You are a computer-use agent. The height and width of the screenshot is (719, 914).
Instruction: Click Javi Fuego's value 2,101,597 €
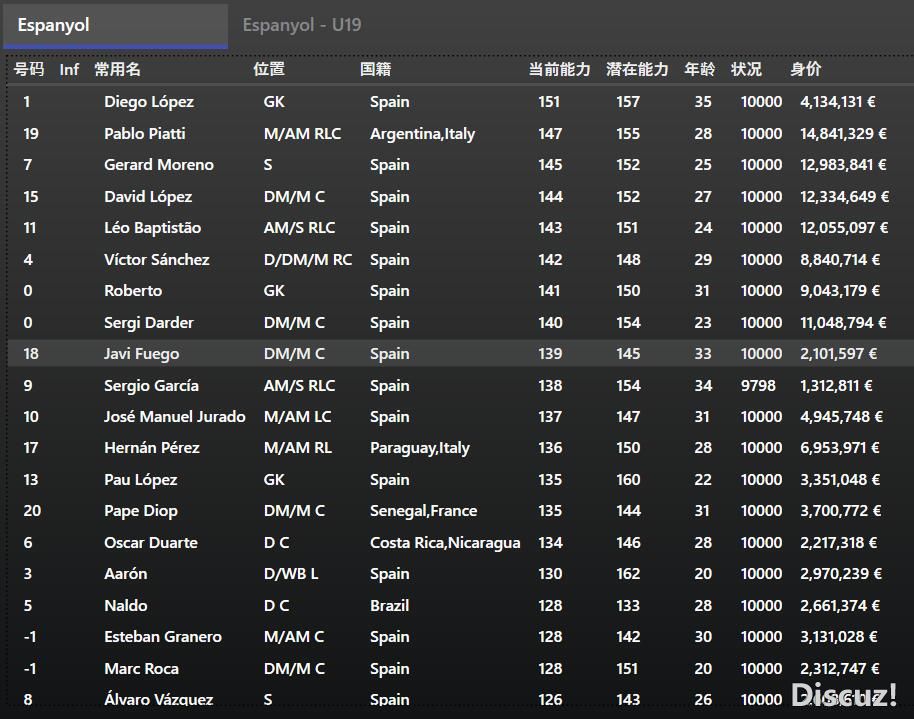838,354
